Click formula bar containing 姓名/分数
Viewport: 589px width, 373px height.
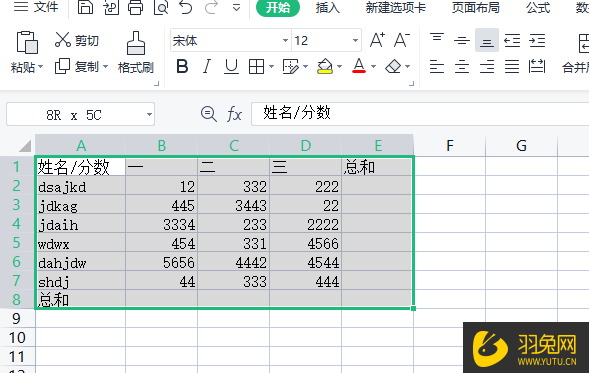(x=420, y=113)
